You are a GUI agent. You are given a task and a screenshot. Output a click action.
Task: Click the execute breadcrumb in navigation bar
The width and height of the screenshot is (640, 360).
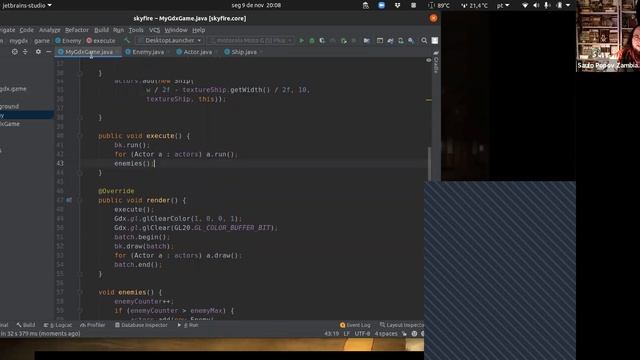(101, 41)
